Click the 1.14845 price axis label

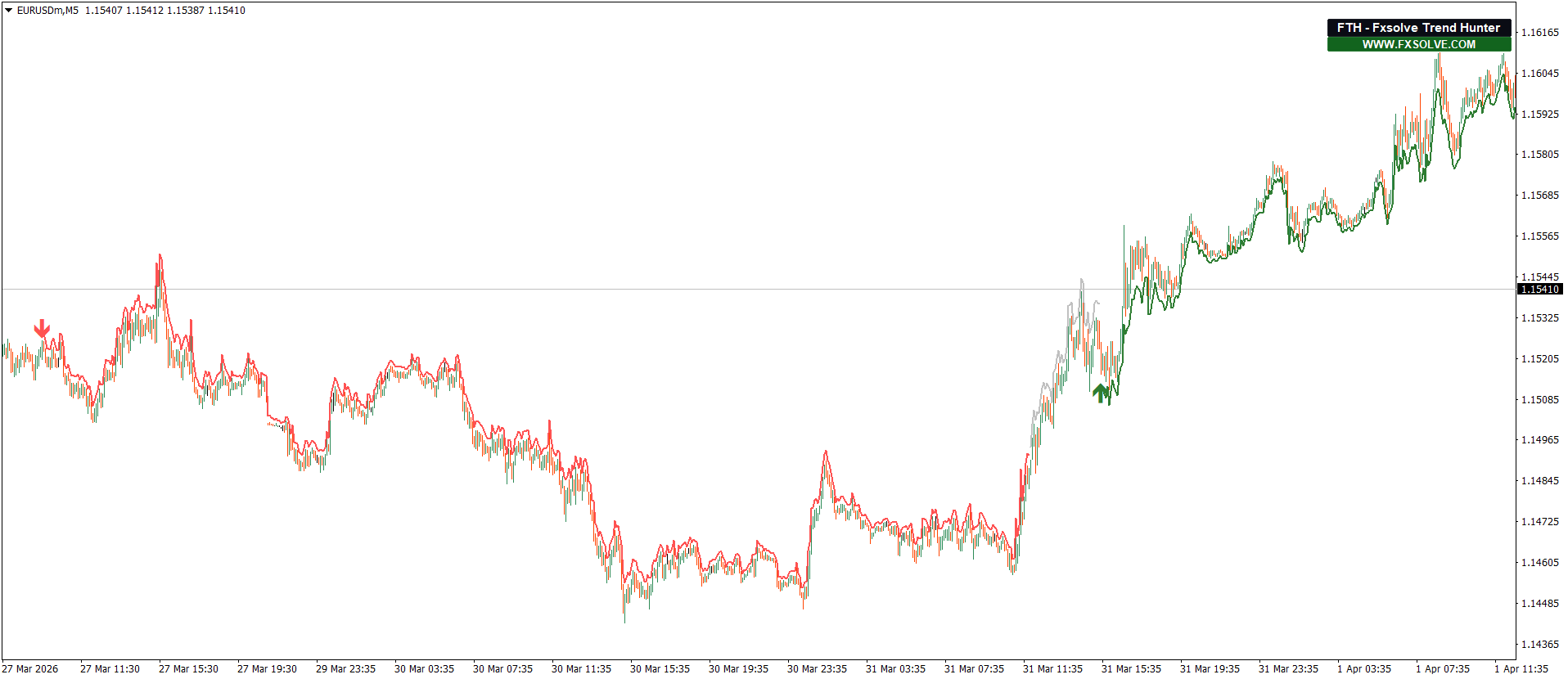tap(1539, 481)
